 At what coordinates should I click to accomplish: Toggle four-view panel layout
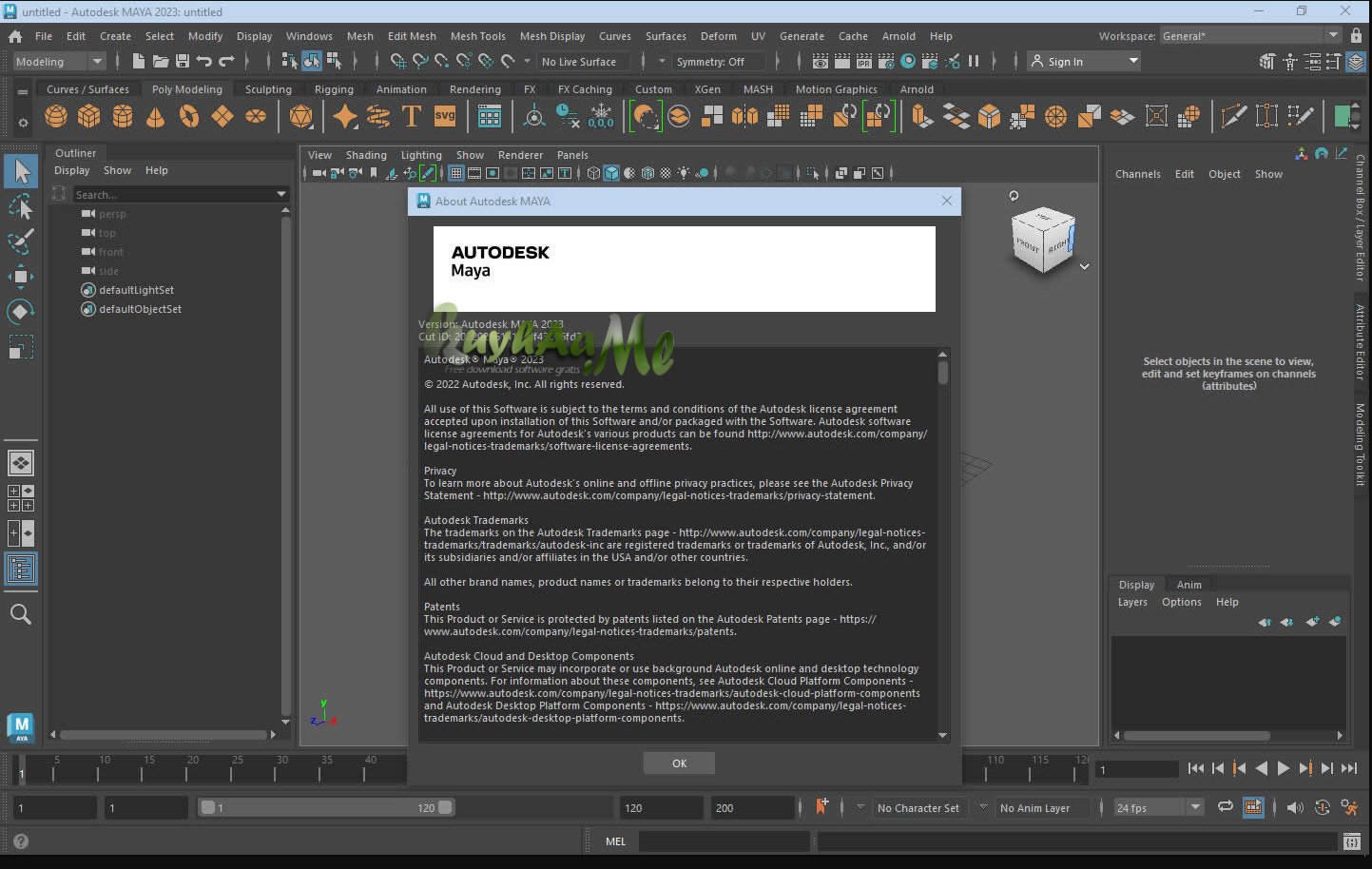(21, 498)
